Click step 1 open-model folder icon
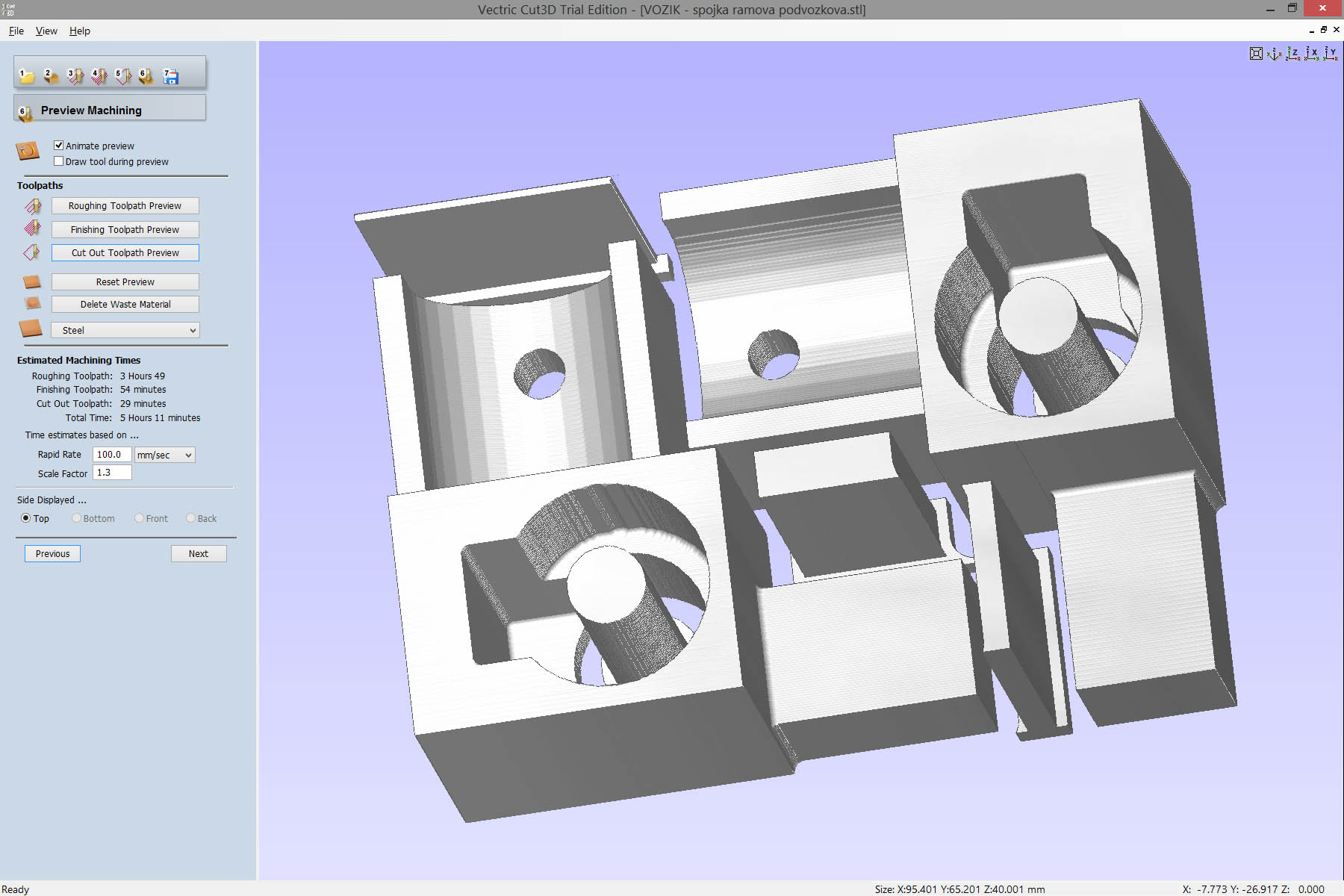 pos(27,76)
